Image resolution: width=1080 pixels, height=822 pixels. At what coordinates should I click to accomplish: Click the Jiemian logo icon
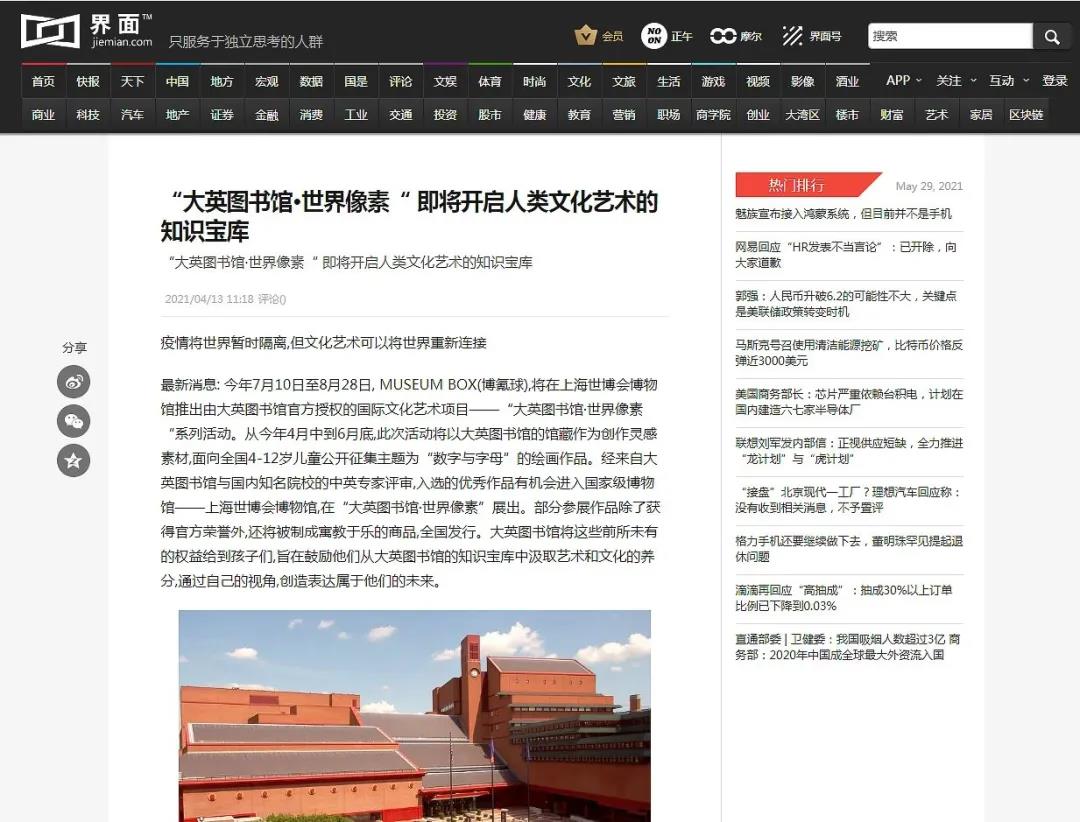(50, 32)
